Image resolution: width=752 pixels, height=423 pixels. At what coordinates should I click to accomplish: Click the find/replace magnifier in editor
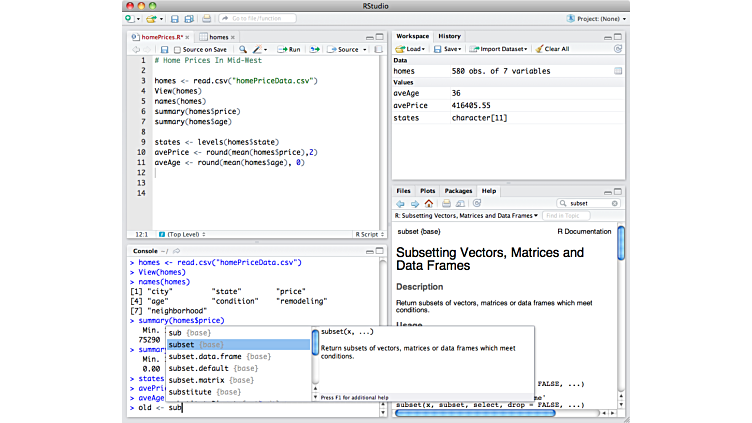click(243, 49)
